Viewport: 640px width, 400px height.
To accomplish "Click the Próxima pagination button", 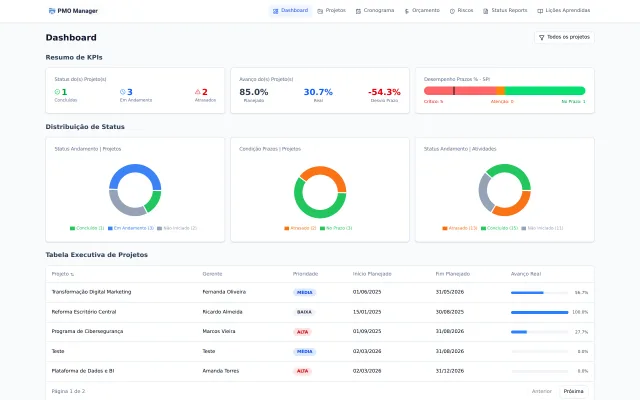I will (x=573, y=391).
